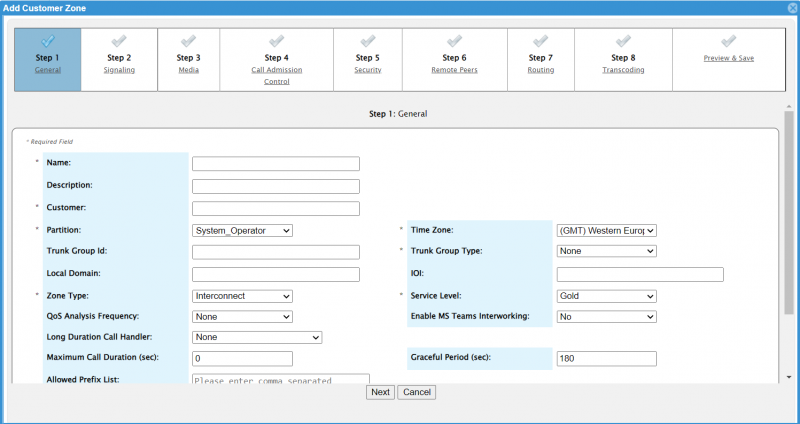
Task: Open Enable MS Teams Interworking dropdown
Action: [x=607, y=317]
